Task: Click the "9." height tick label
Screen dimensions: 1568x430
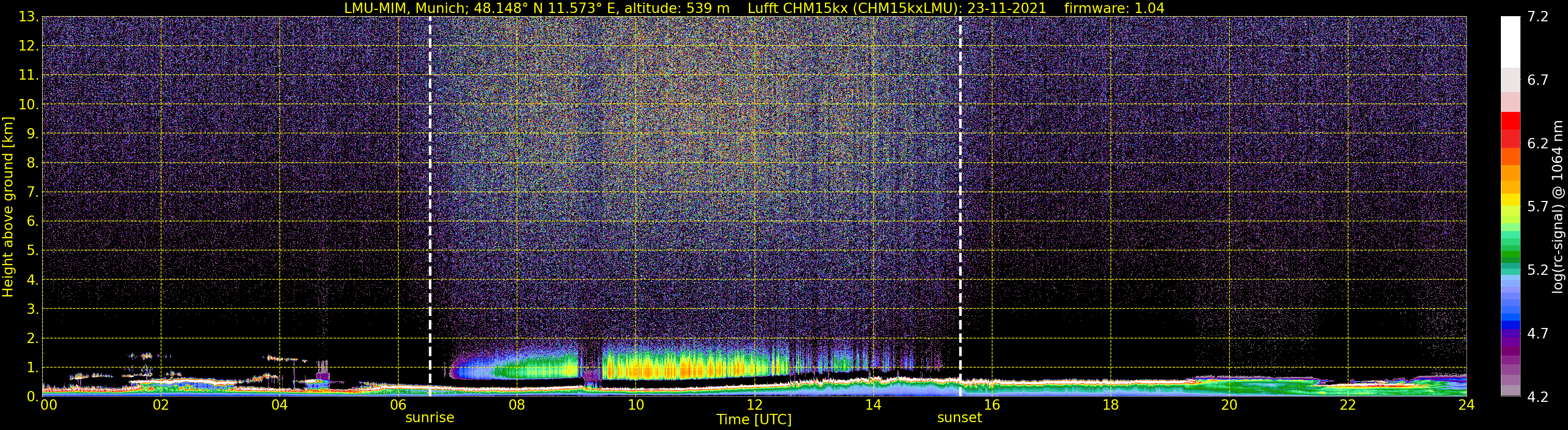Action: [x=32, y=134]
